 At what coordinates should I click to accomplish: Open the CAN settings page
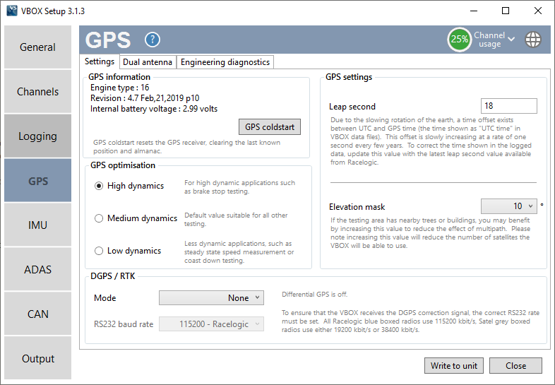pyautogui.click(x=38, y=314)
